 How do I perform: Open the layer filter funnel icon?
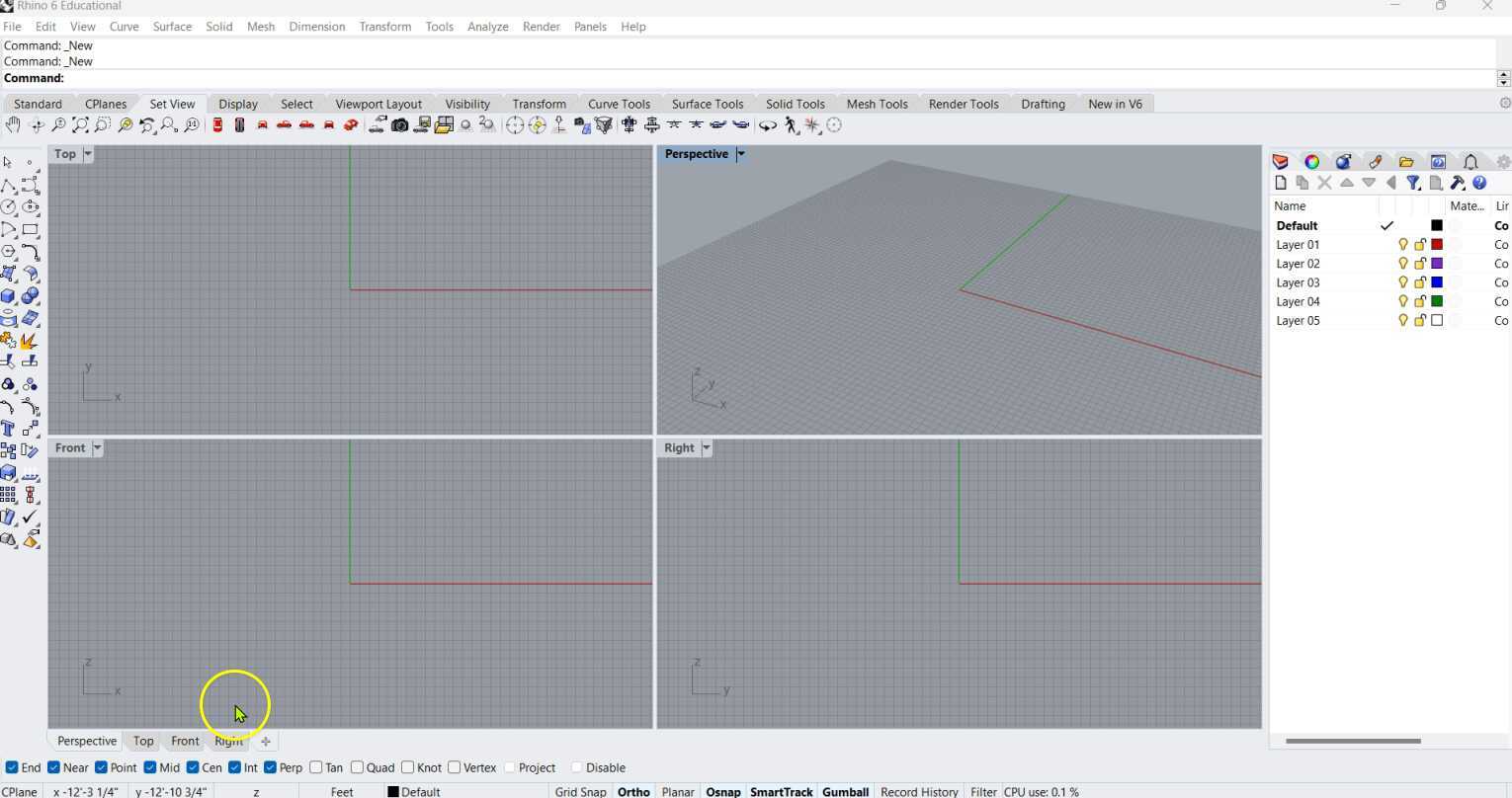(x=1413, y=183)
